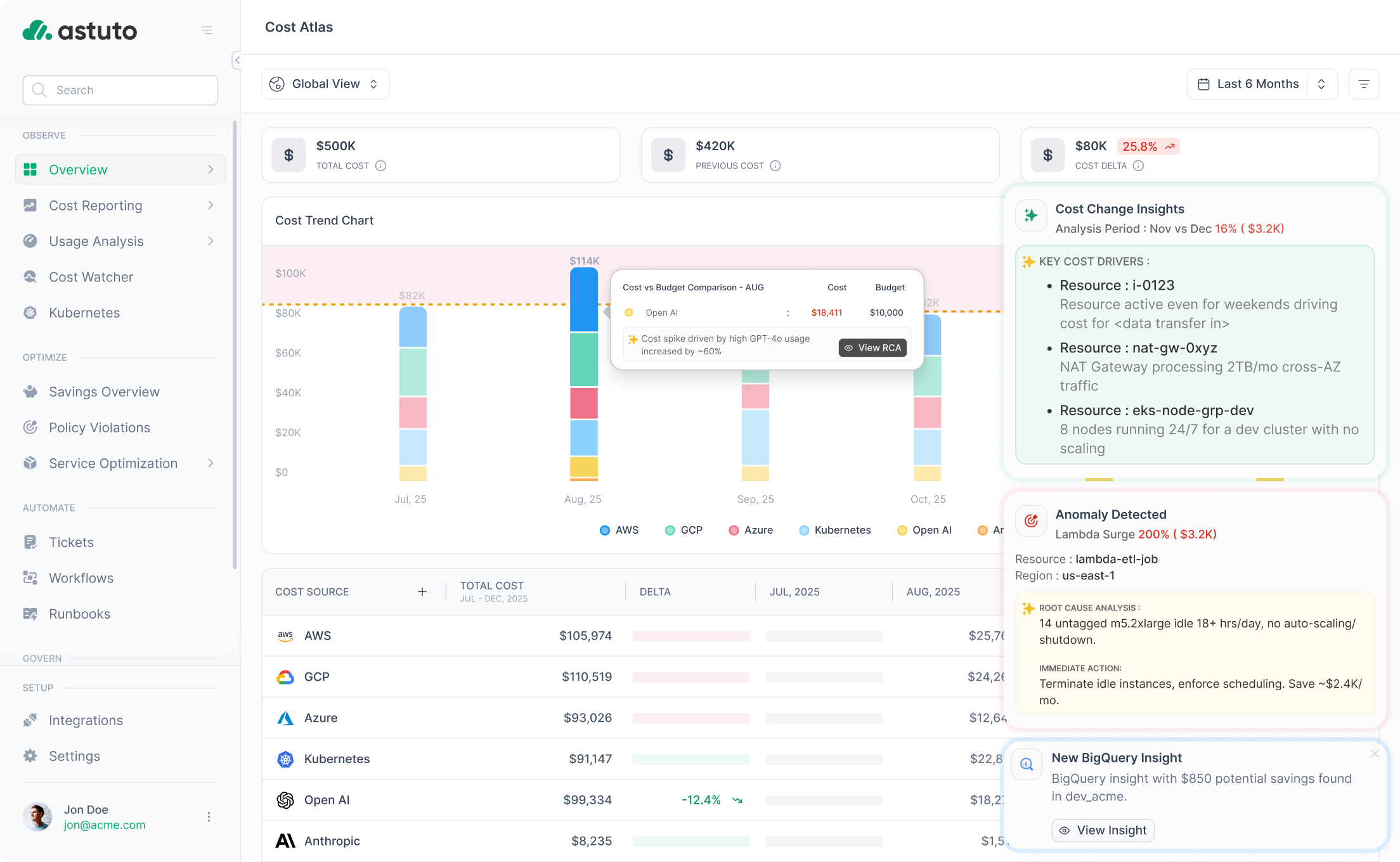Add a column with Cost Source plus icon

pyautogui.click(x=422, y=591)
